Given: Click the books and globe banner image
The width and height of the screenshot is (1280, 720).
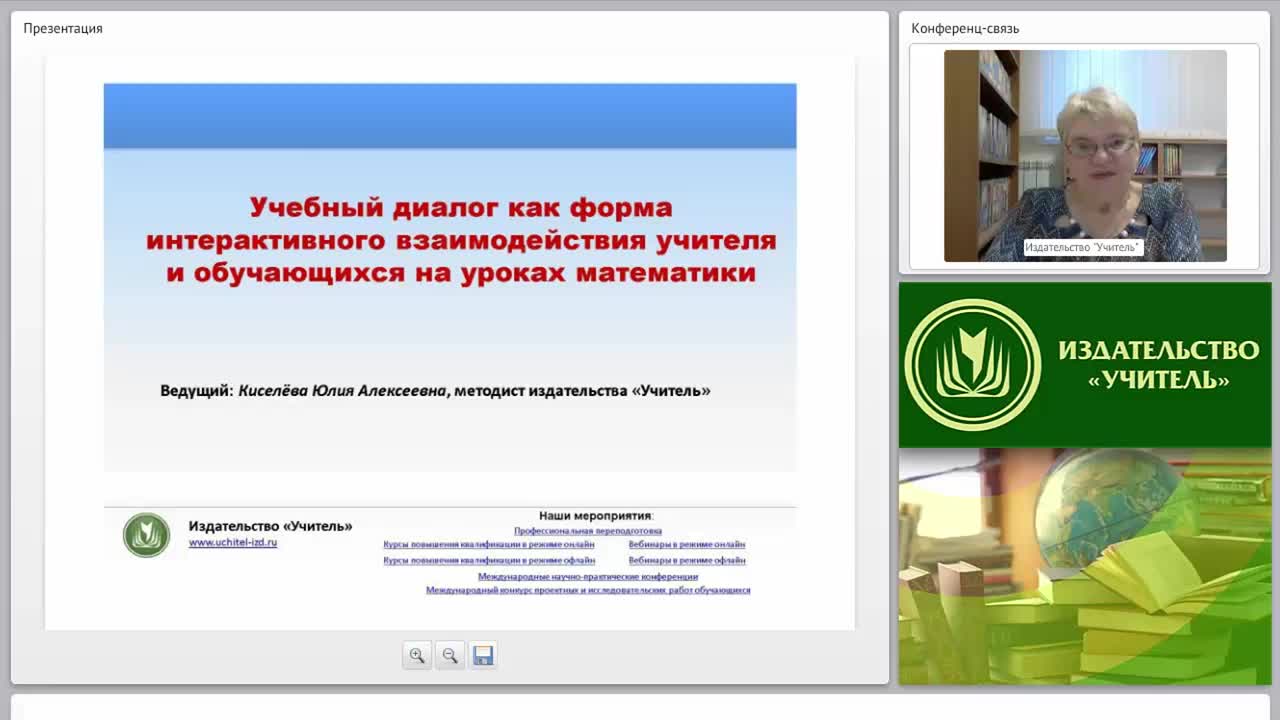Looking at the screenshot, I should click(1085, 566).
